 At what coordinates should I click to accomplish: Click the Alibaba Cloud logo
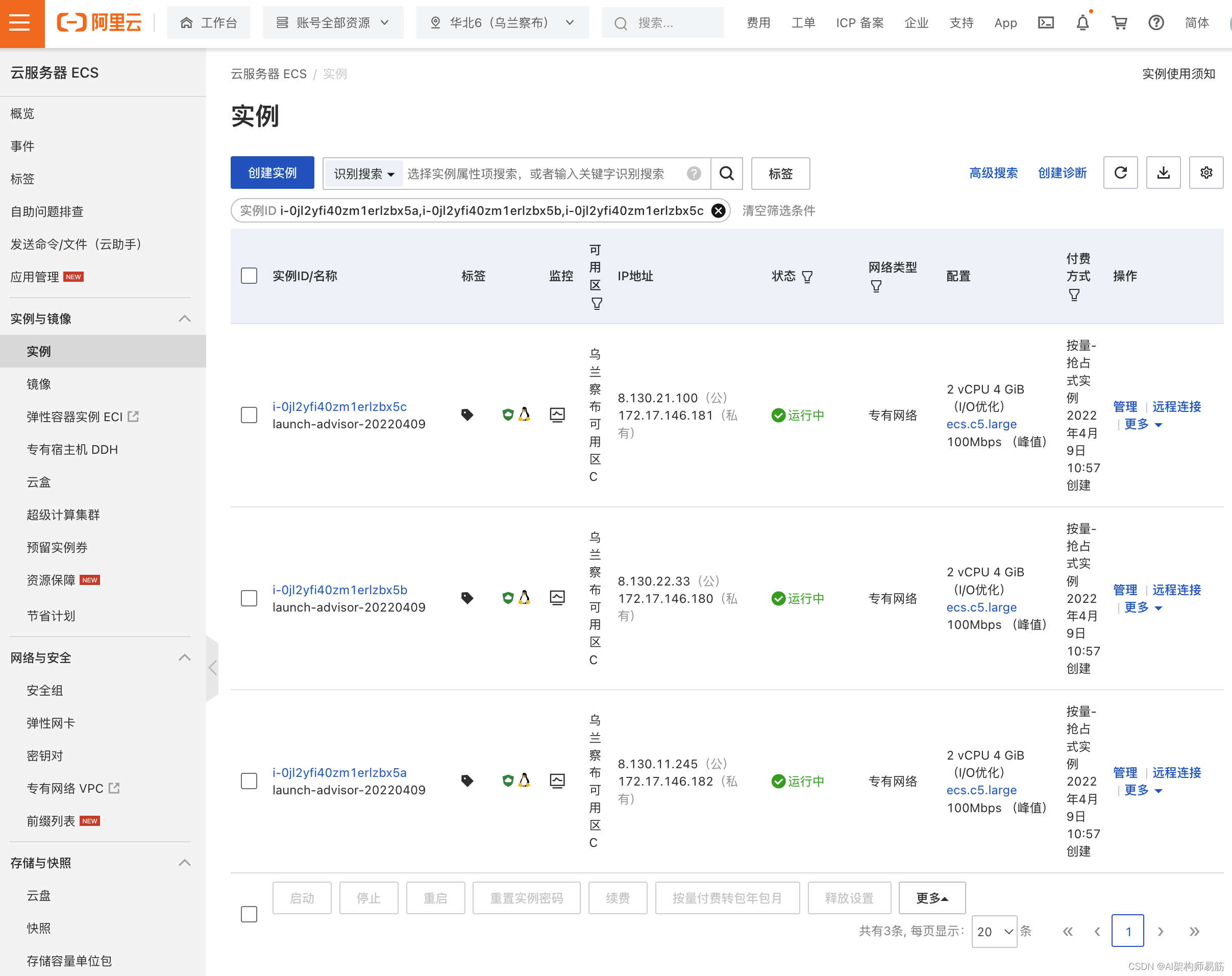pyautogui.click(x=99, y=23)
